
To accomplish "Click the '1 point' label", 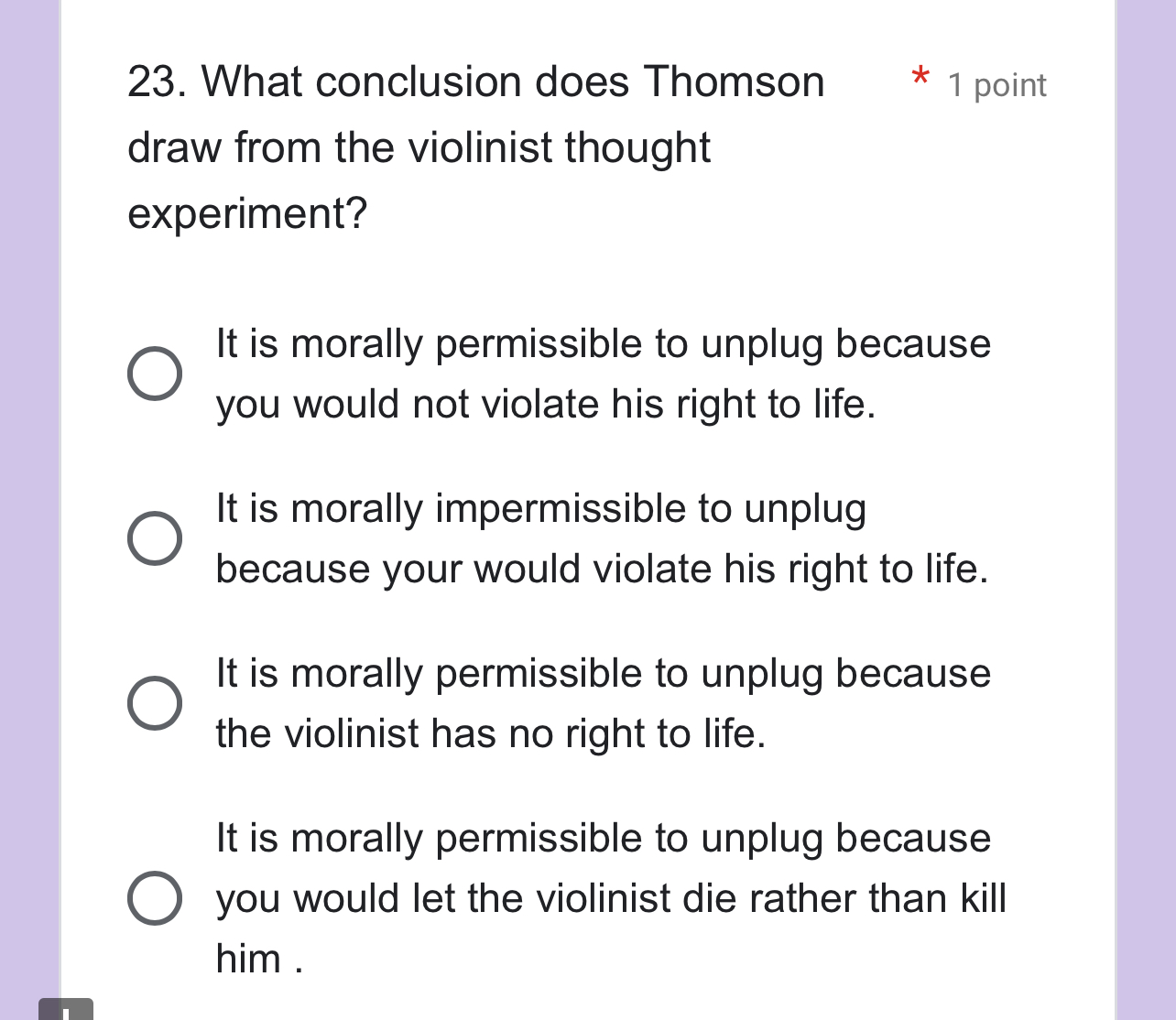I will pos(997,85).
